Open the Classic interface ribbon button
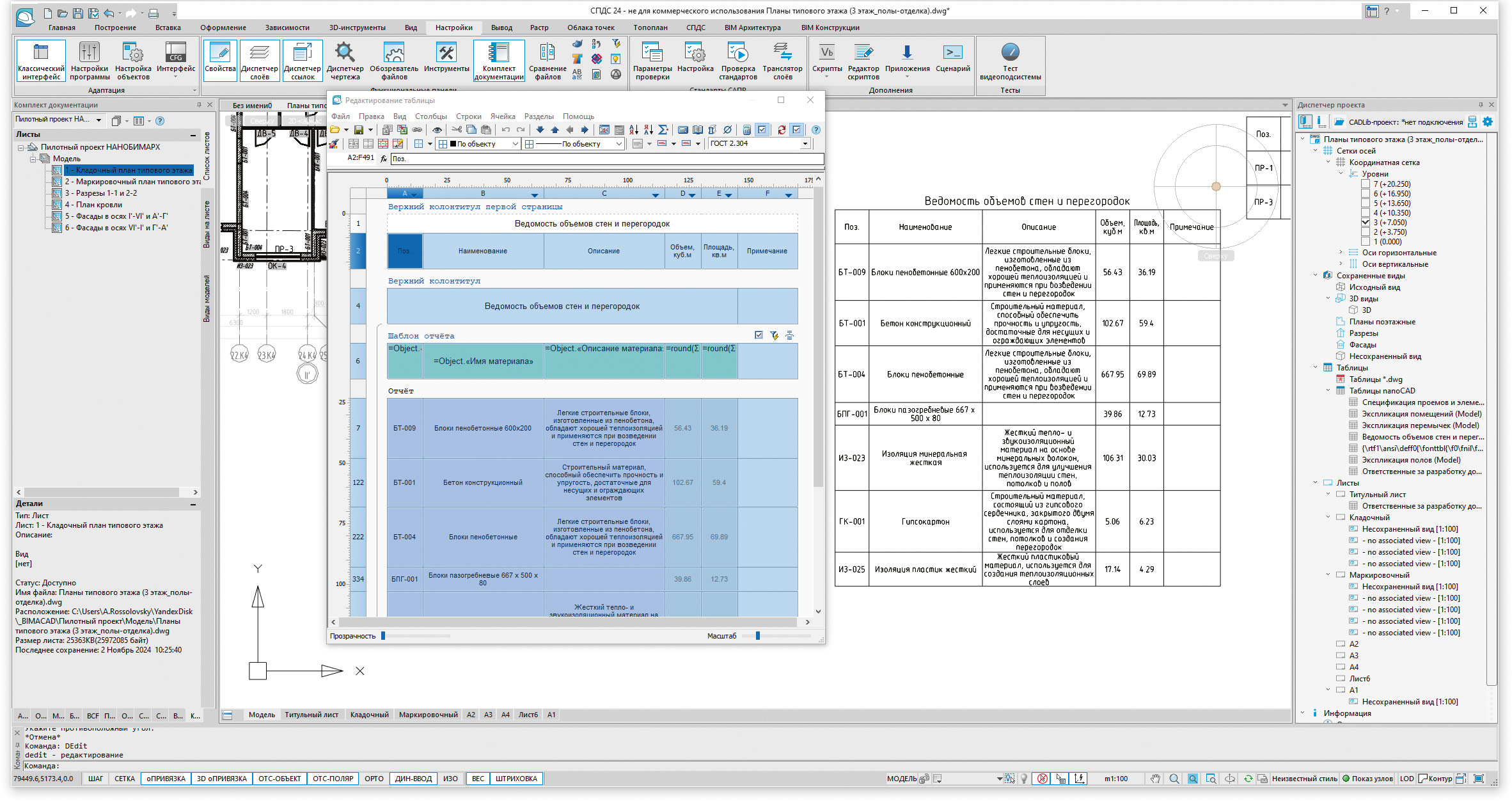This screenshot has height=801, width=1512. (41, 61)
